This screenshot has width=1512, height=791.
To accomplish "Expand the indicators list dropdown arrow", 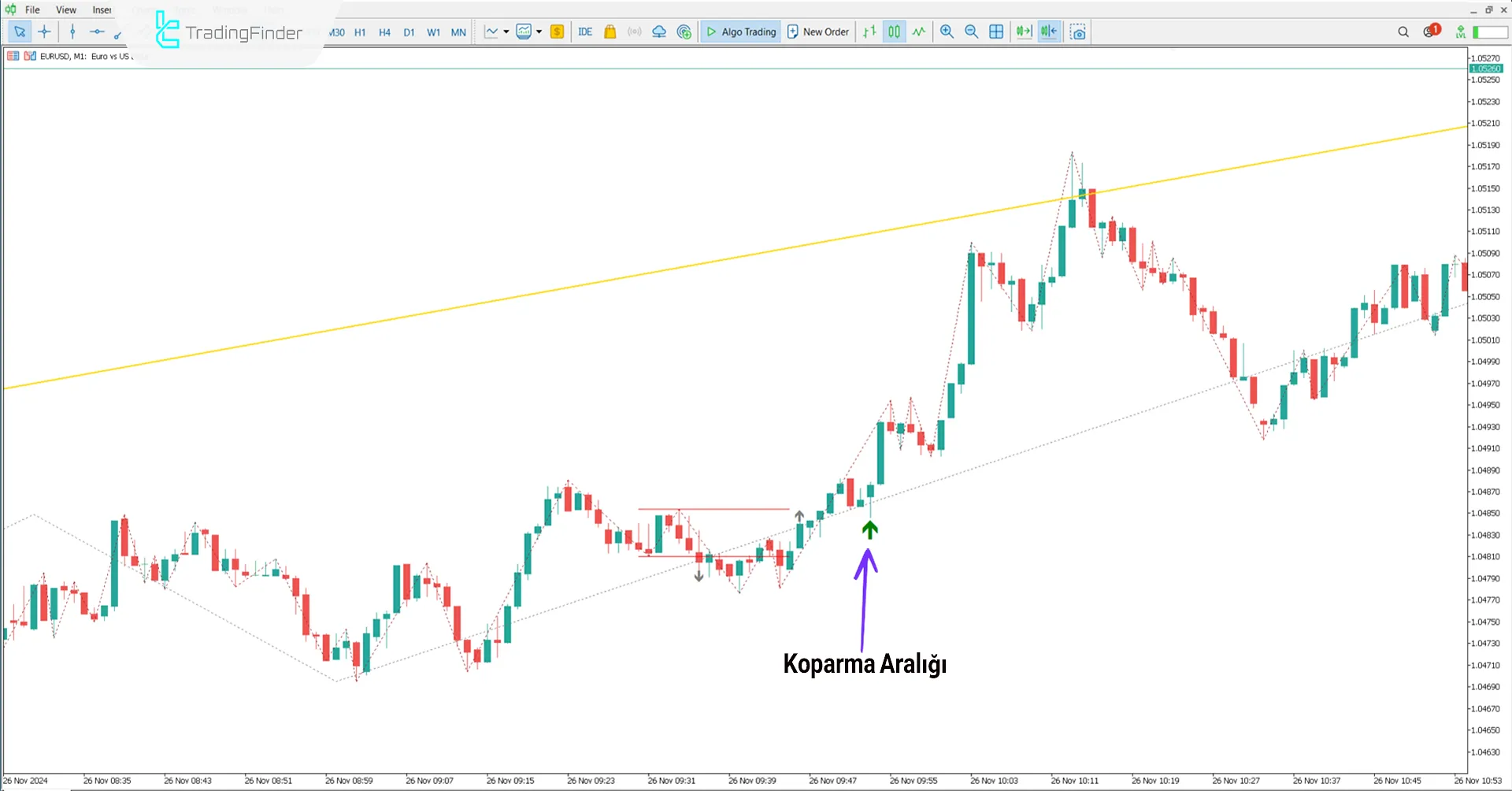I will coord(539,32).
